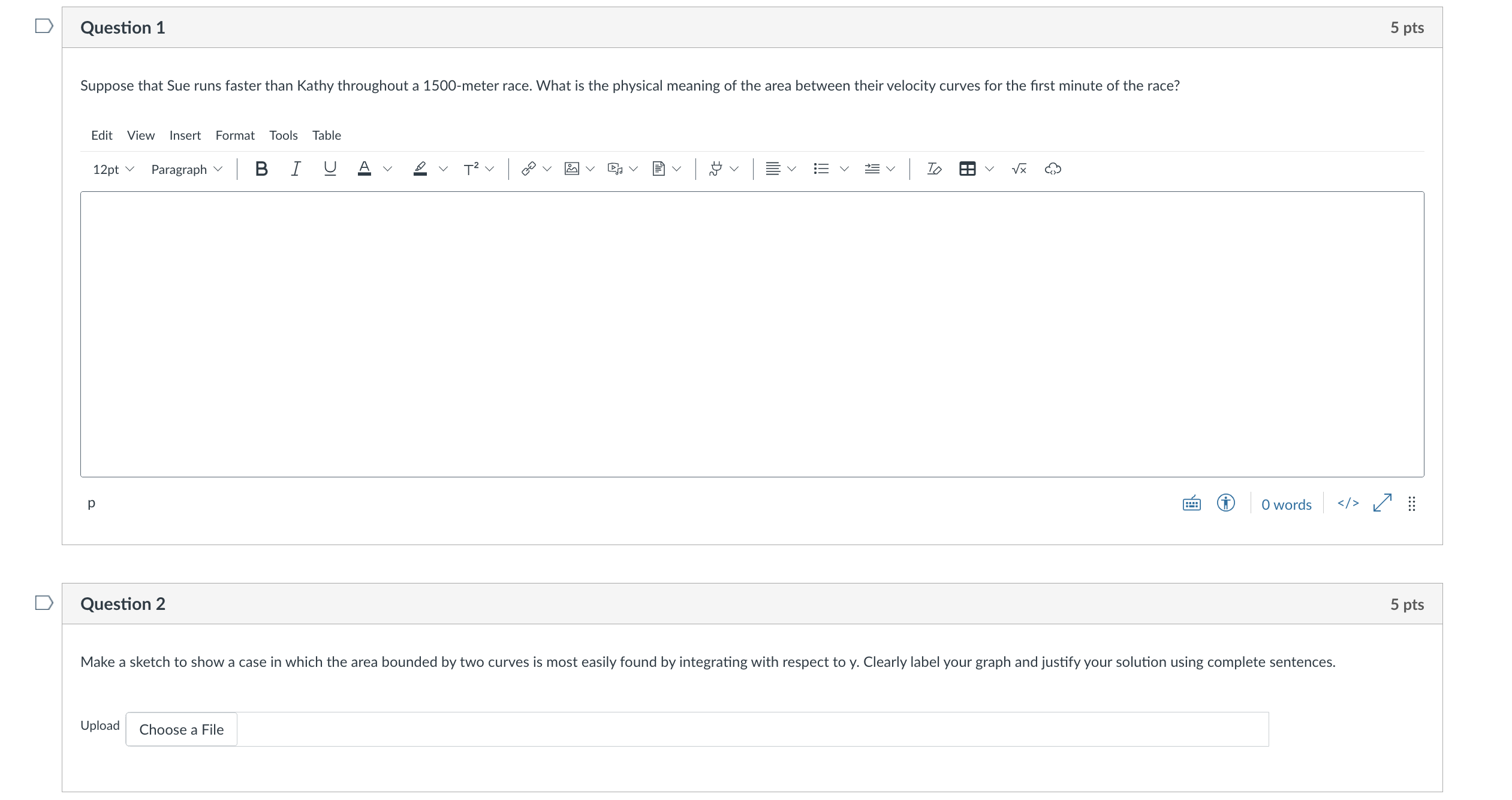The height and width of the screenshot is (800, 1512).
Task: Apply italic formatting to the answer
Action: pos(296,169)
